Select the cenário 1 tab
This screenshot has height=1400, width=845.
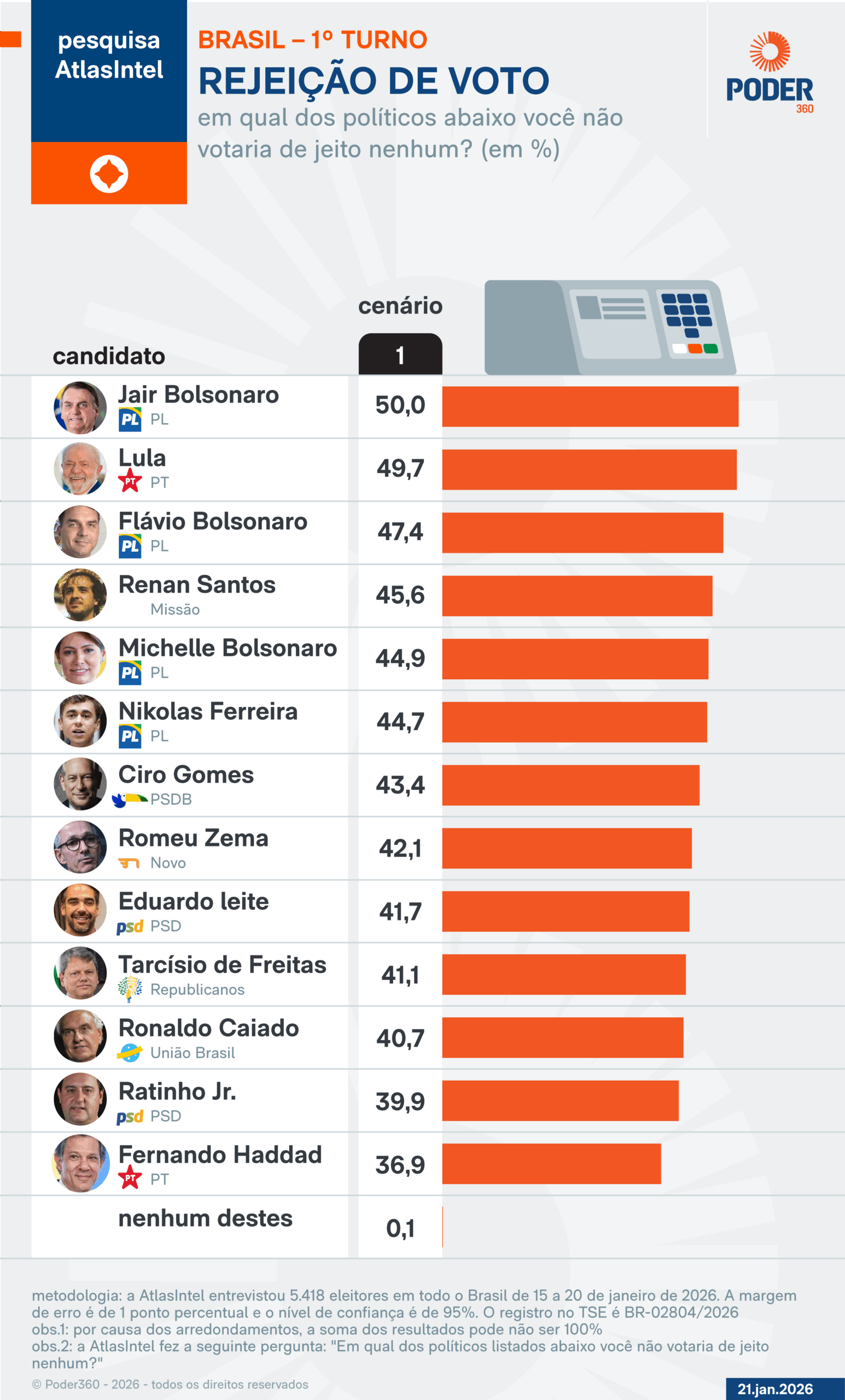coord(400,354)
